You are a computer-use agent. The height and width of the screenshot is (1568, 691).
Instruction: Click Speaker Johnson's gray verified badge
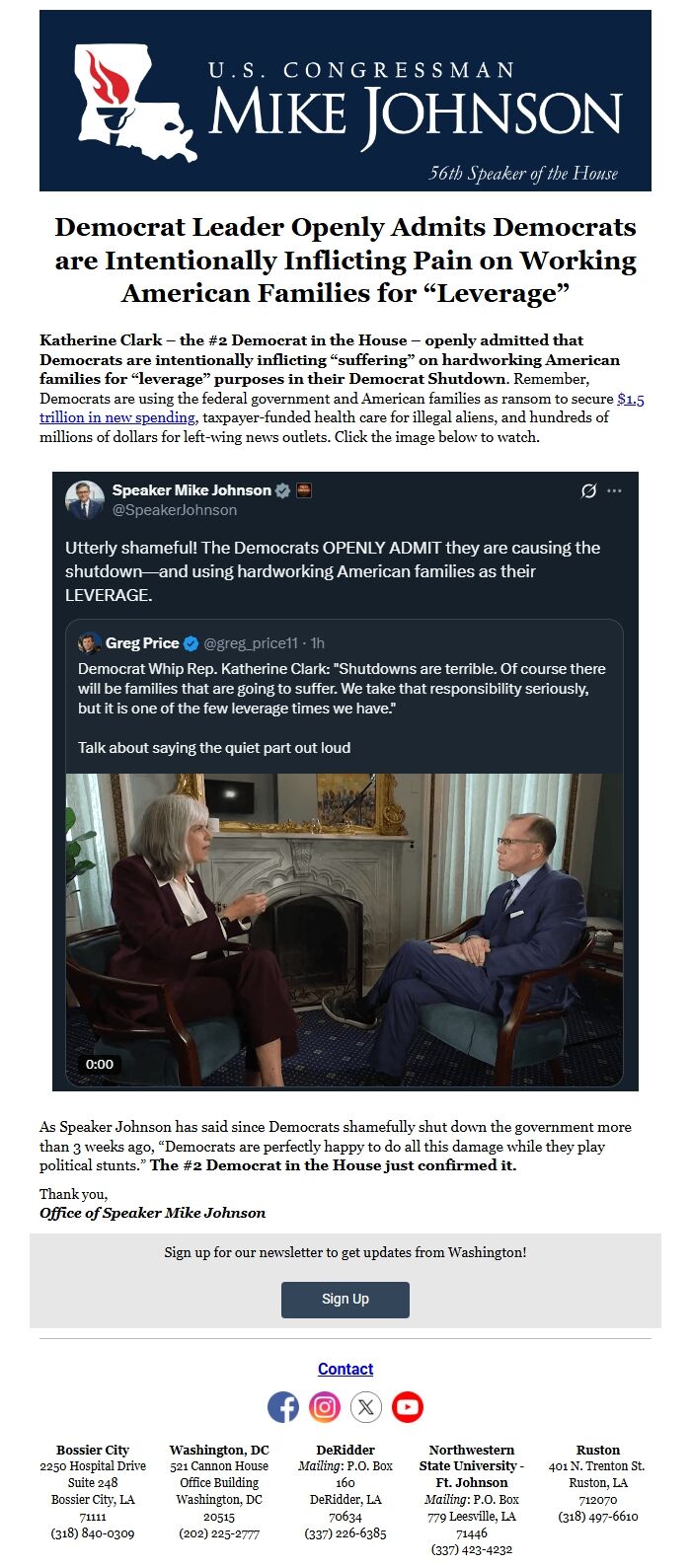(x=283, y=490)
